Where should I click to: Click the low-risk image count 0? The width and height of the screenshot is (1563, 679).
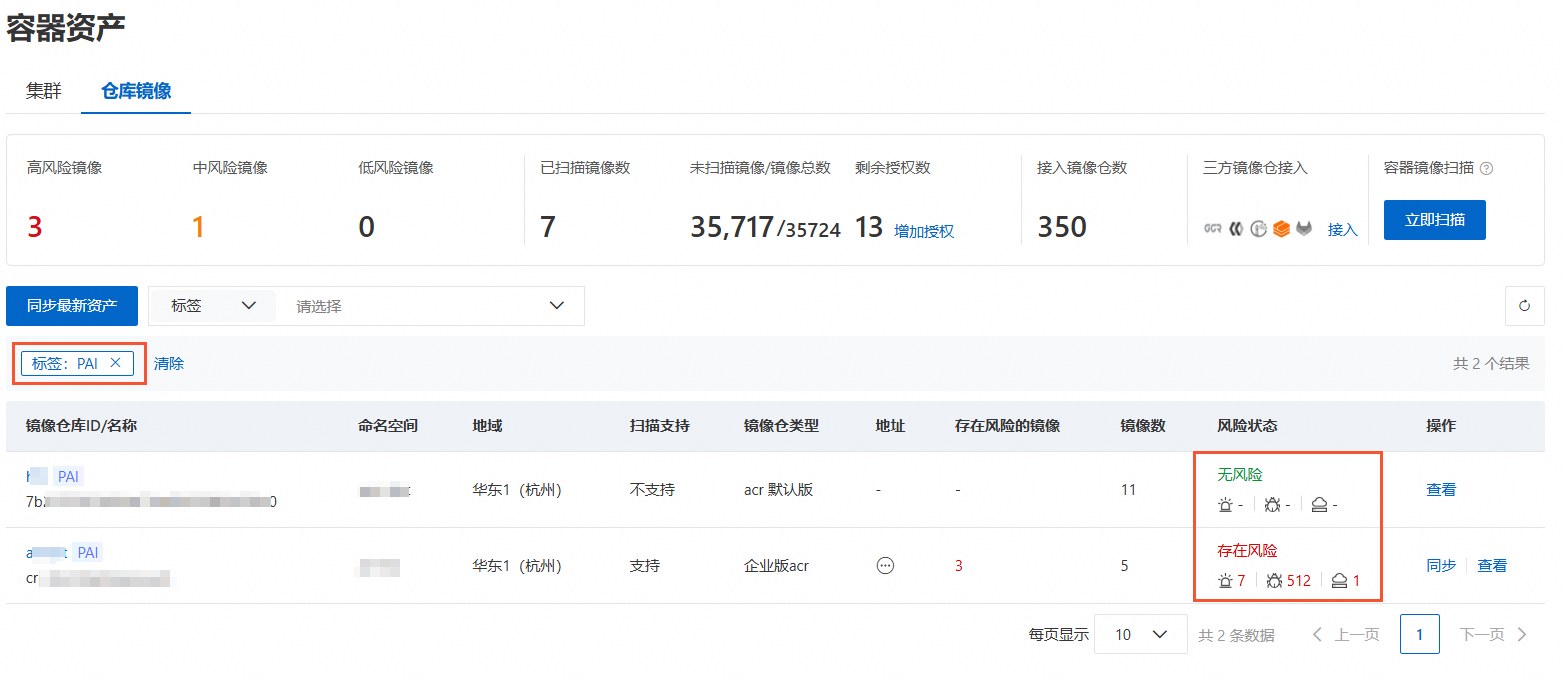[367, 228]
